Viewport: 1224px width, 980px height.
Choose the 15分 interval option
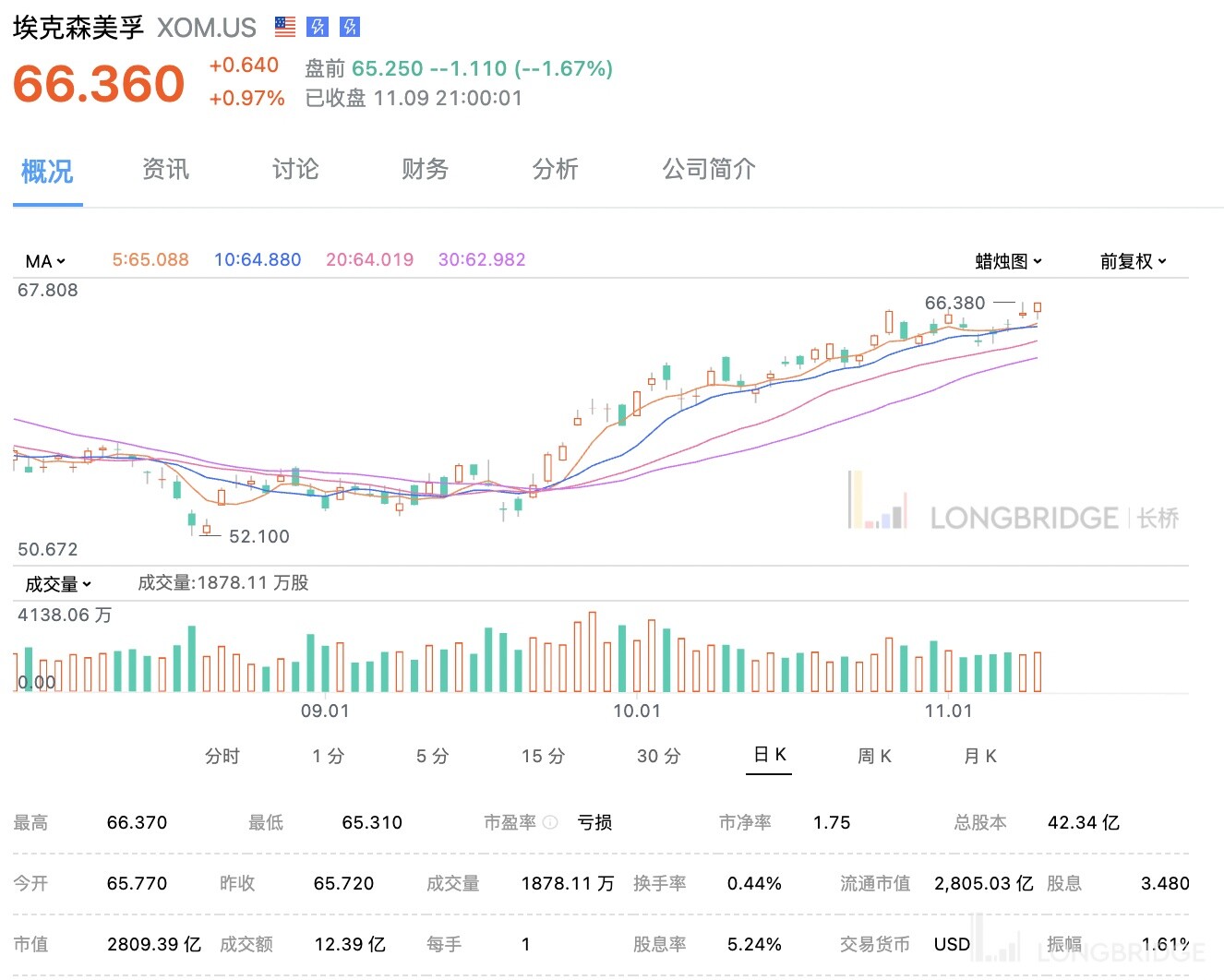[543, 756]
